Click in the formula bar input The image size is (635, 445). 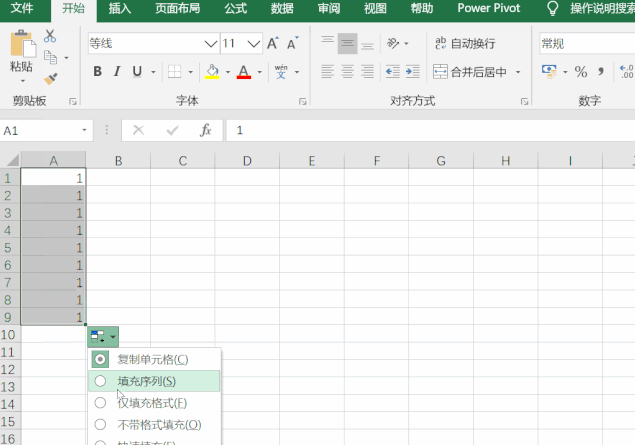[x=430, y=130]
